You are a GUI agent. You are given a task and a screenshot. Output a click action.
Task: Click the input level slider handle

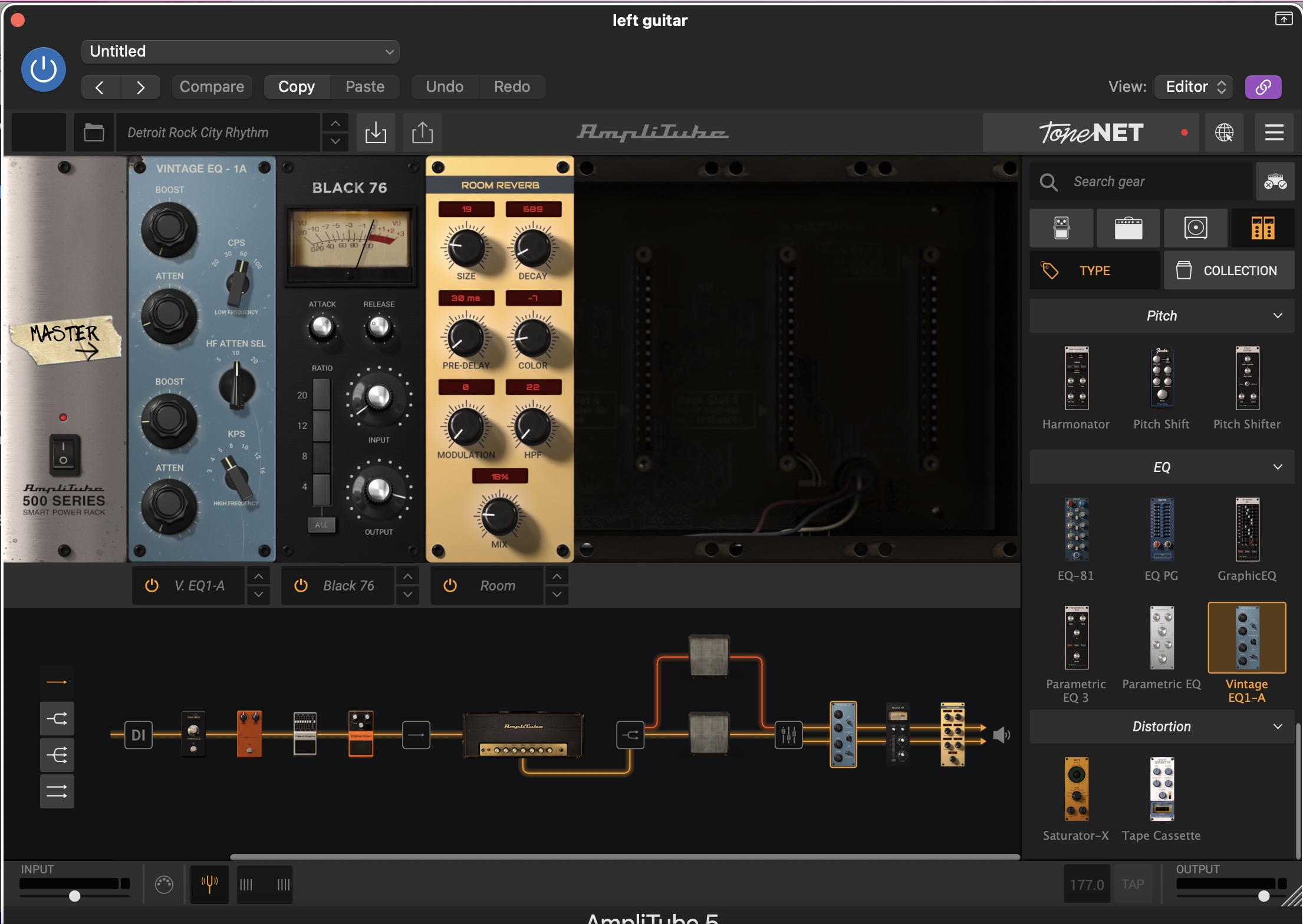pos(75,896)
